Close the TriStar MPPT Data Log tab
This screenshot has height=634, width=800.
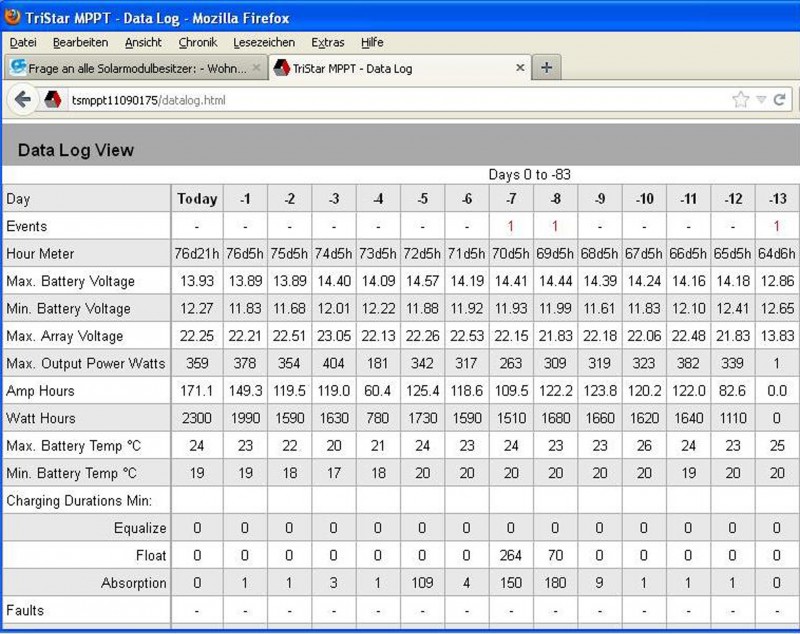520,68
